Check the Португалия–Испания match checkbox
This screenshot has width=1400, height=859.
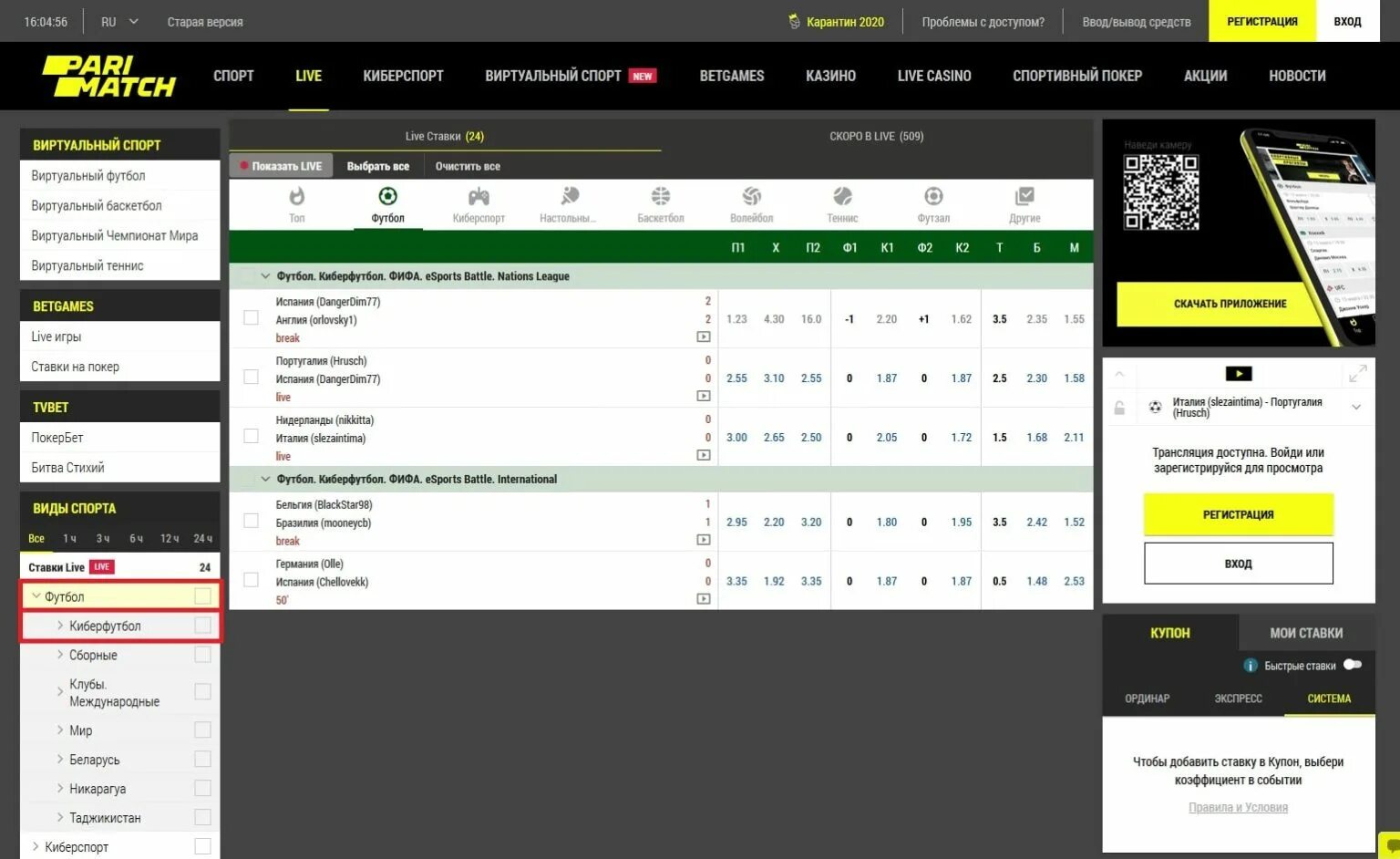pos(251,378)
